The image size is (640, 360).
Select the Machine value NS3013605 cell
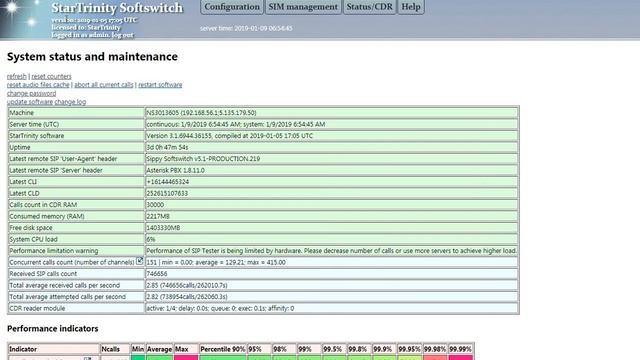pos(332,113)
